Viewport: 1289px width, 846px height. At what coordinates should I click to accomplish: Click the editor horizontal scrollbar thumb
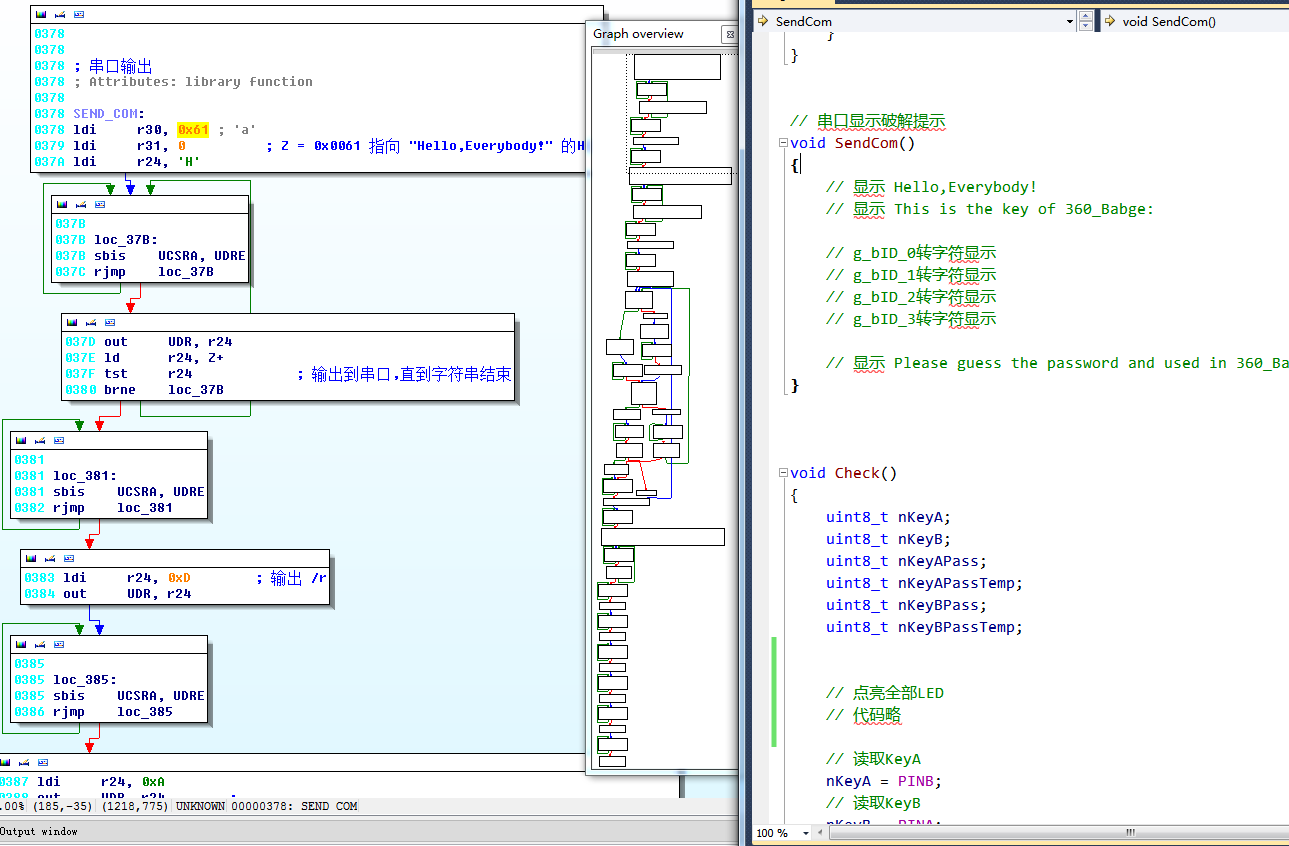[x=1130, y=832]
